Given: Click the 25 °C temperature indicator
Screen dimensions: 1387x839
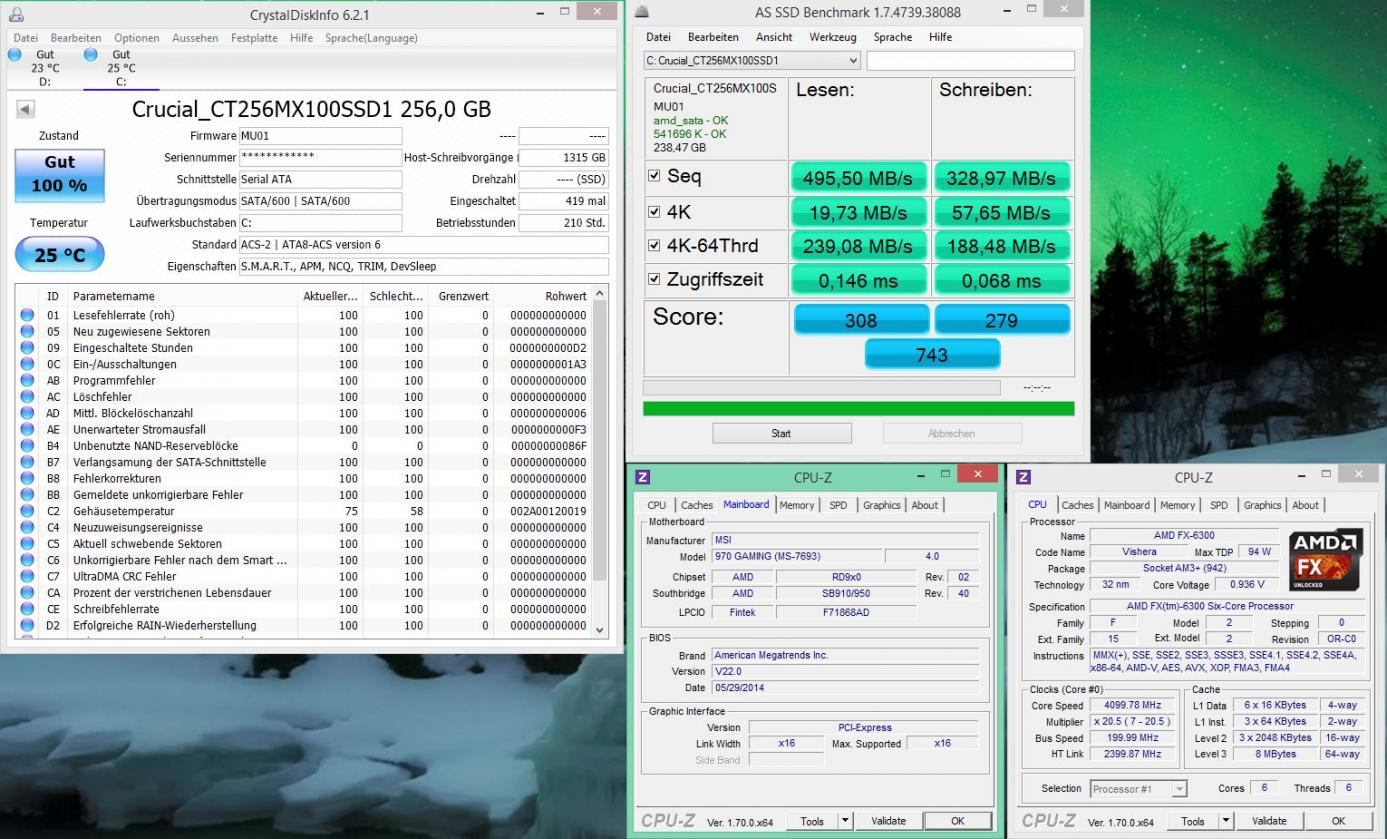Looking at the screenshot, I should 59,255.
